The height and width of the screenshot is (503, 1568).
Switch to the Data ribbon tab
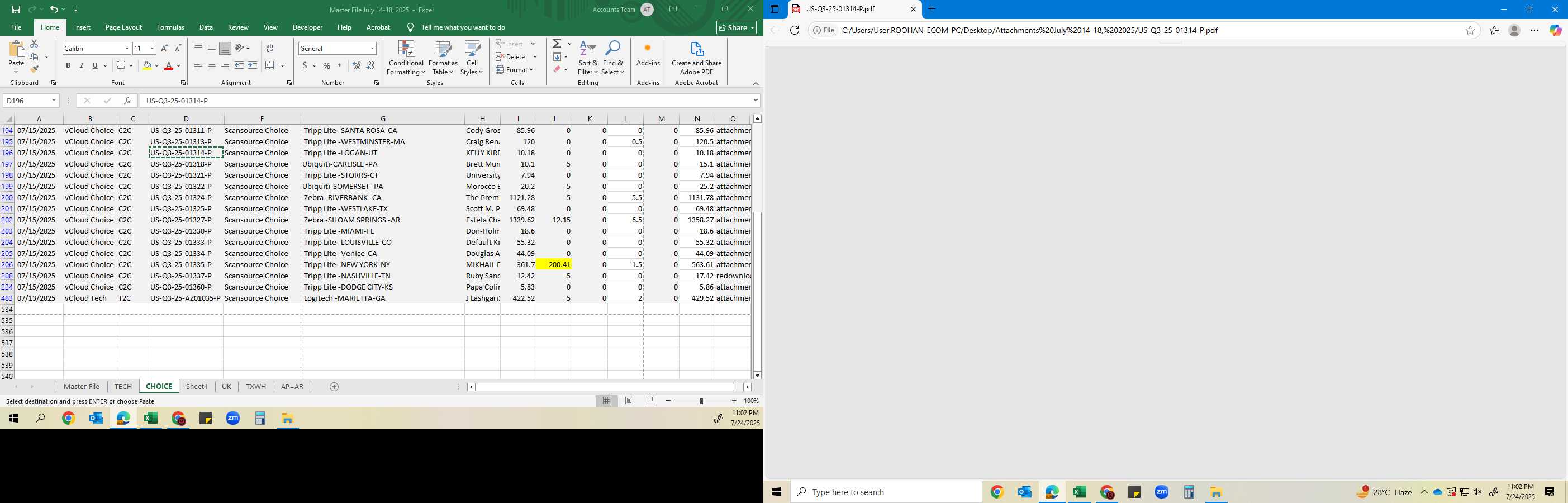(x=206, y=27)
